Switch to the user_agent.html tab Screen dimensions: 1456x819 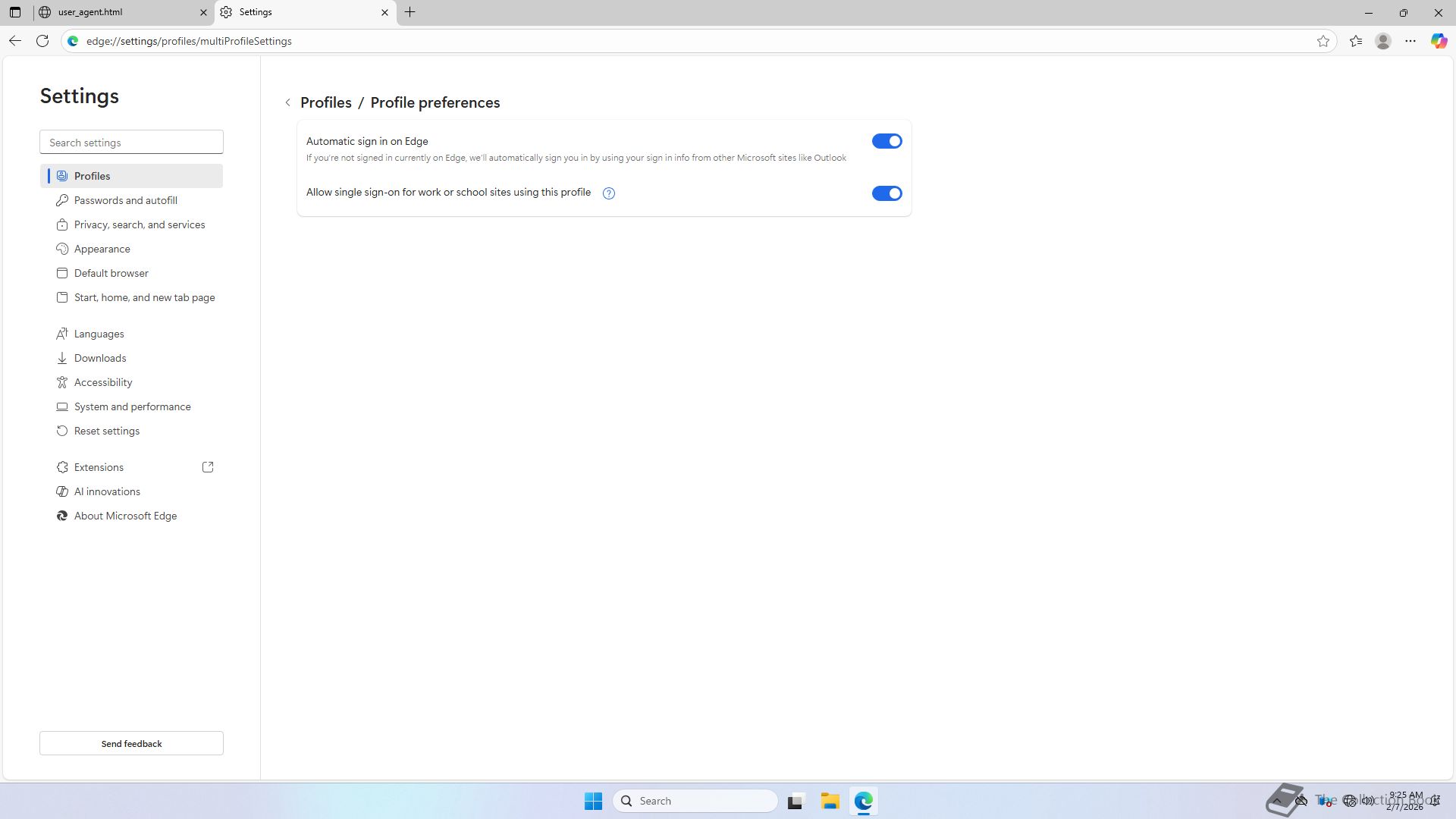pos(121,12)
